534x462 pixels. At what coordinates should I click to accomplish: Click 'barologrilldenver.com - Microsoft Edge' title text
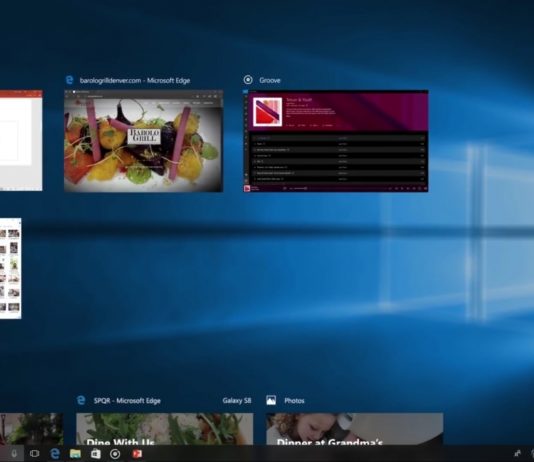(135, 80)
